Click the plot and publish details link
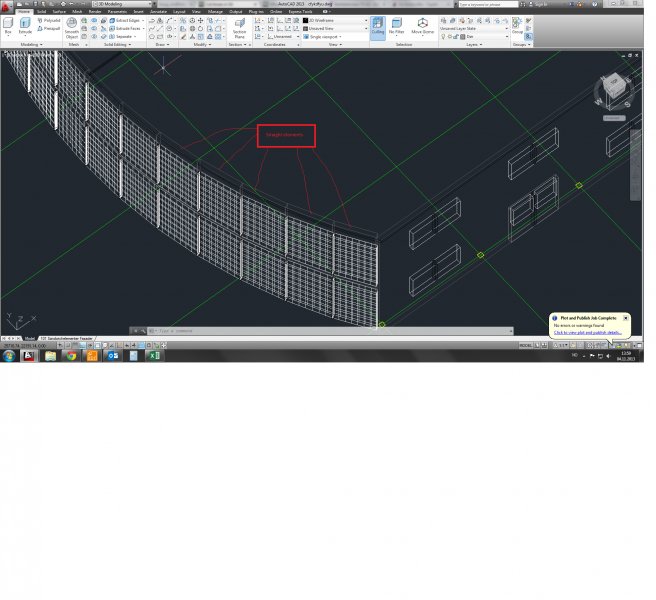Screen dimensions: 656x600 587,333
